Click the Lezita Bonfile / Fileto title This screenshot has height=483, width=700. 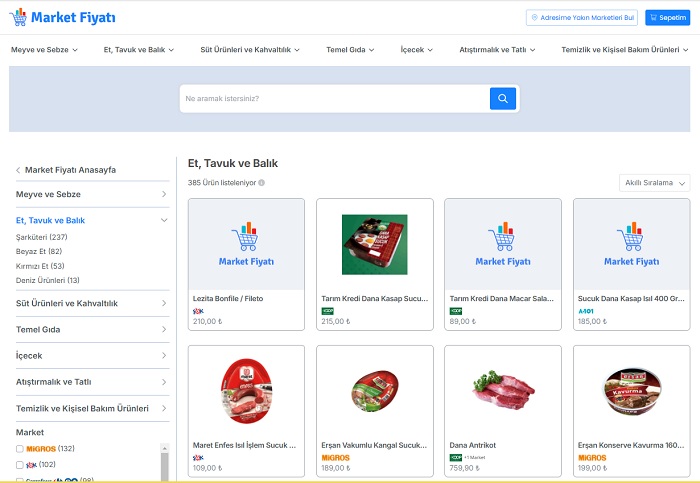pos(228,299)
